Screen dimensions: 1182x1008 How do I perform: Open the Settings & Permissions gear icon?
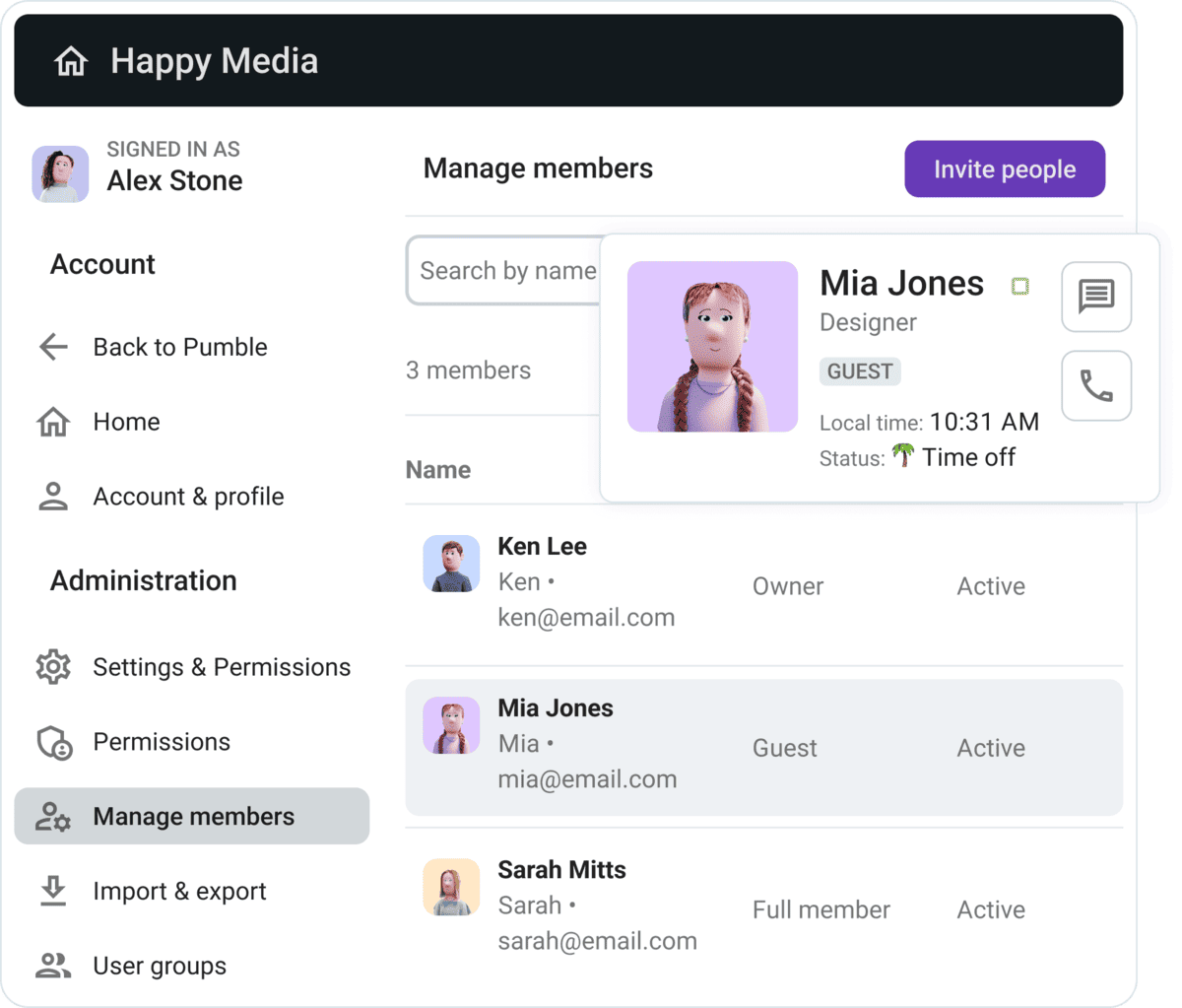[53, 667]
